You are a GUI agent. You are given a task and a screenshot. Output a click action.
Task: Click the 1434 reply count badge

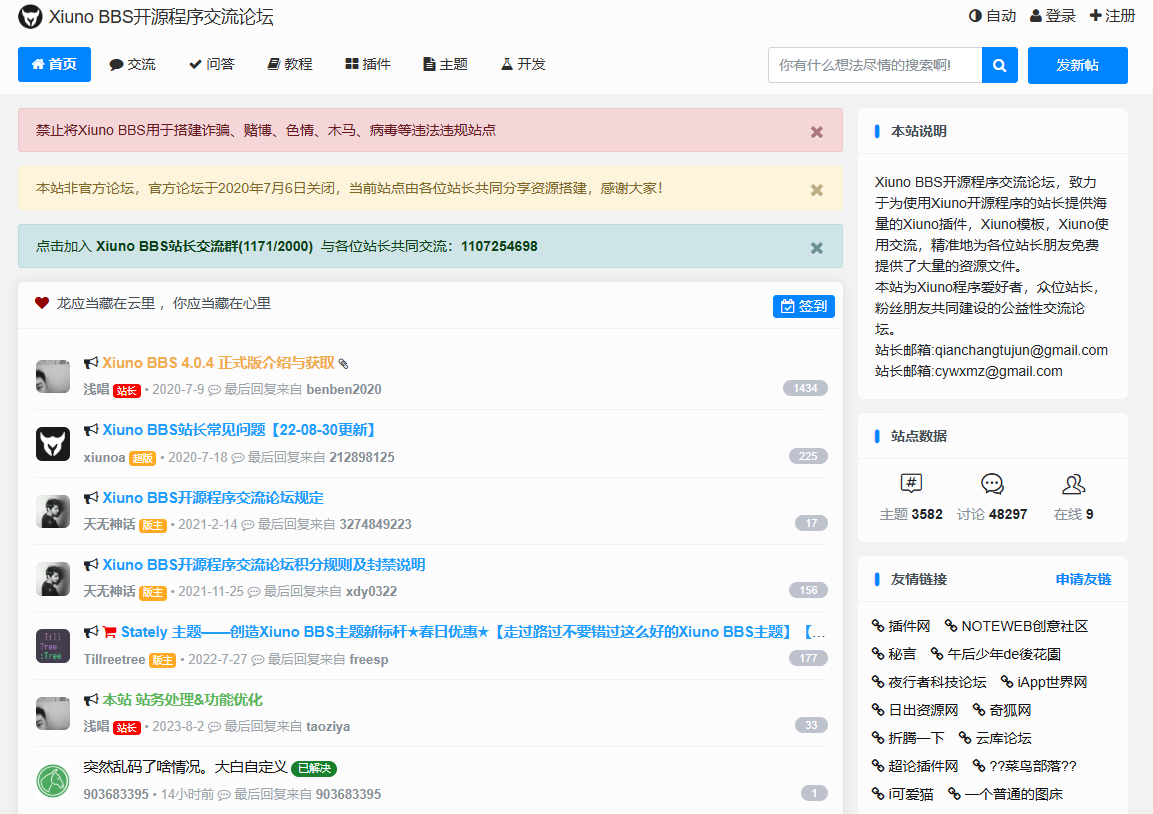tap(805, 388)
